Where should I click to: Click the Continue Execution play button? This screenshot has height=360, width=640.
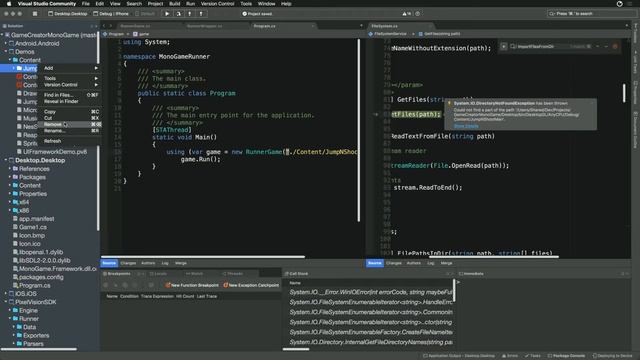coord(167,14)
